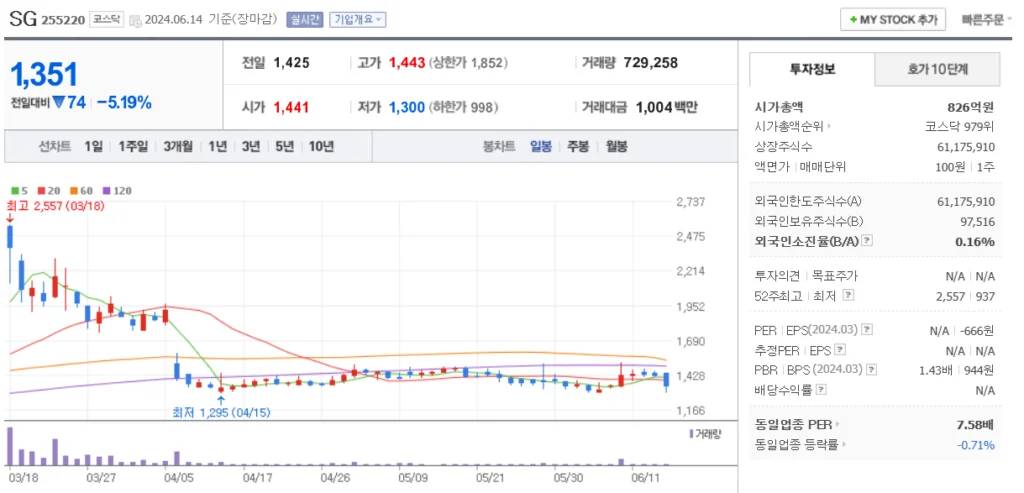
Task: Click the change rate -5.19%
Action: tap(124, 103)
